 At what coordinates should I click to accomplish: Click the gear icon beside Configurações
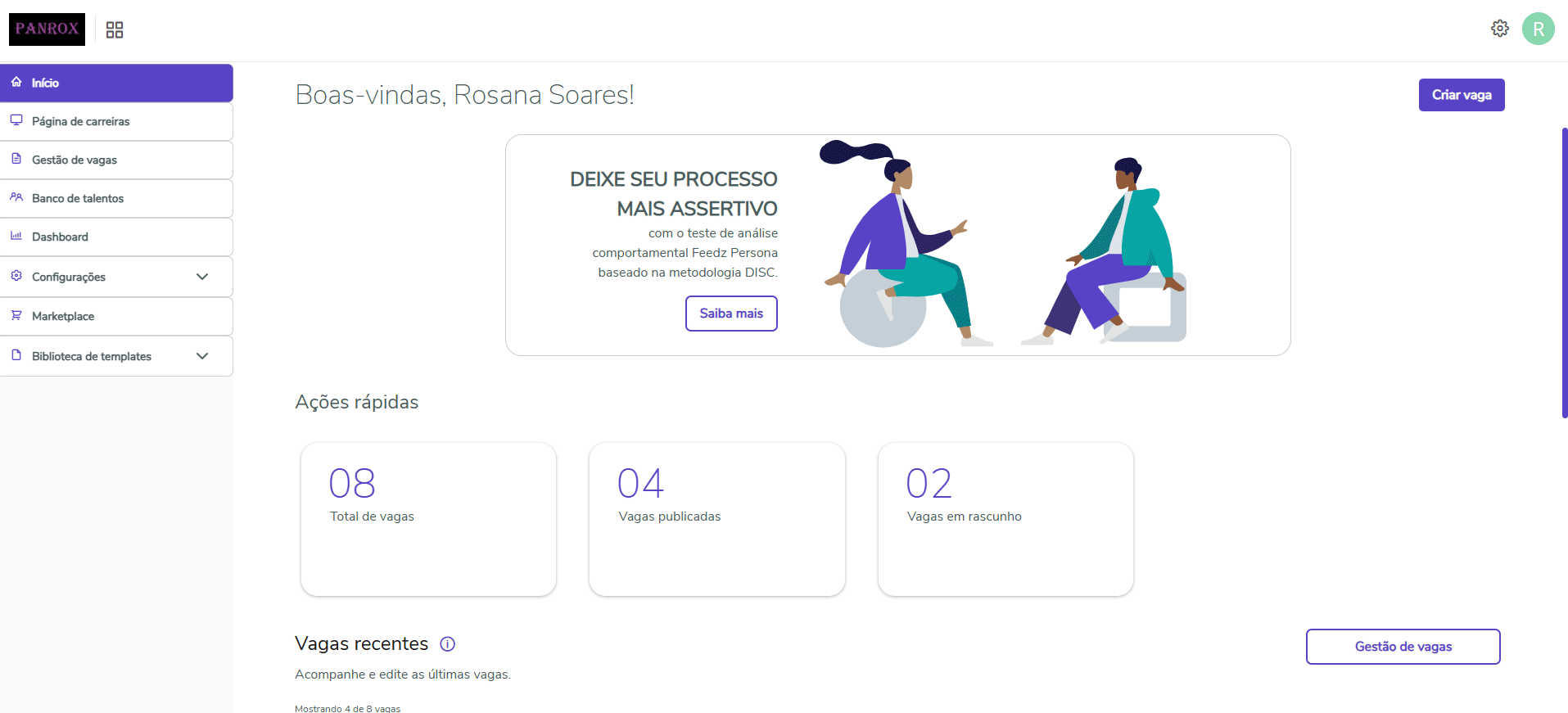pyautogui.click(x=16, y=276)
